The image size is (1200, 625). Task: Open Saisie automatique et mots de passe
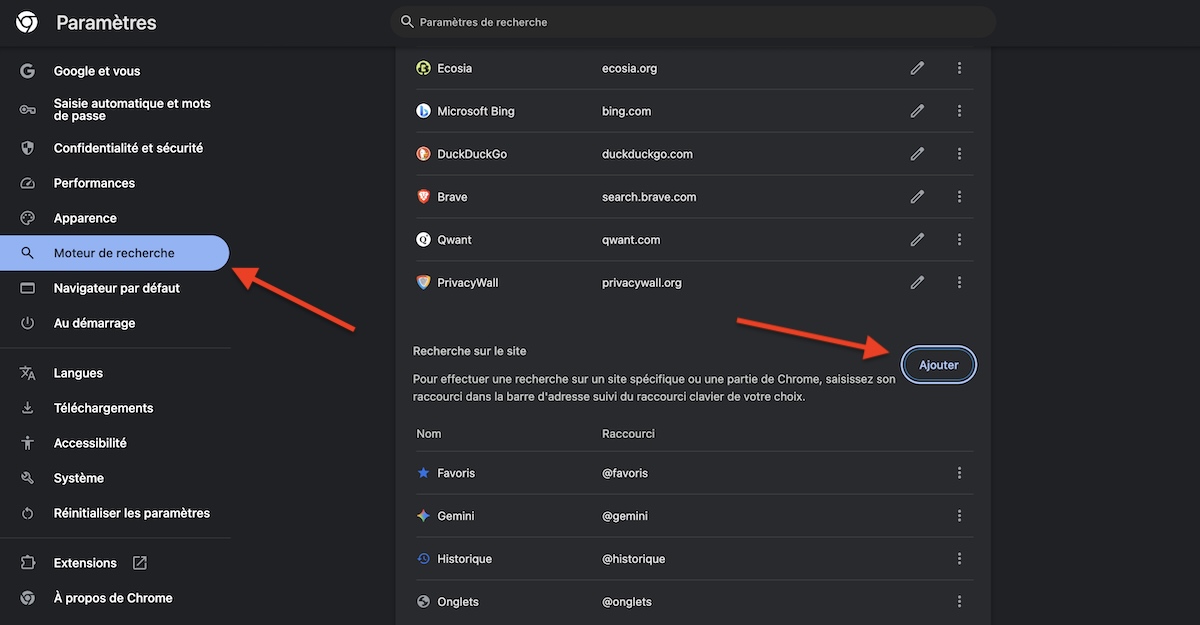pos(132,109)
